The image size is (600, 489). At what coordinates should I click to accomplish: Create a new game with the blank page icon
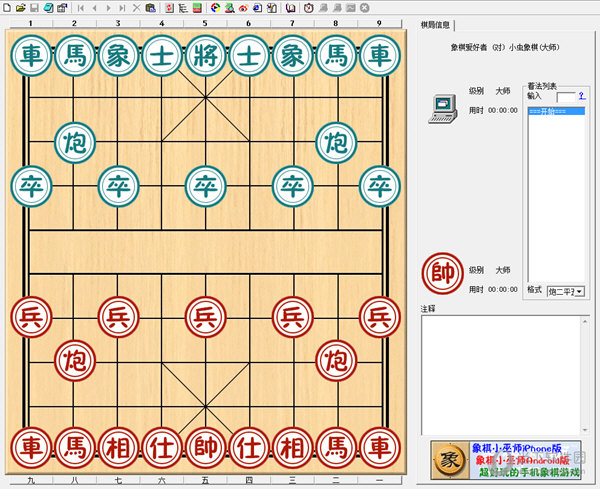[7, 8]
